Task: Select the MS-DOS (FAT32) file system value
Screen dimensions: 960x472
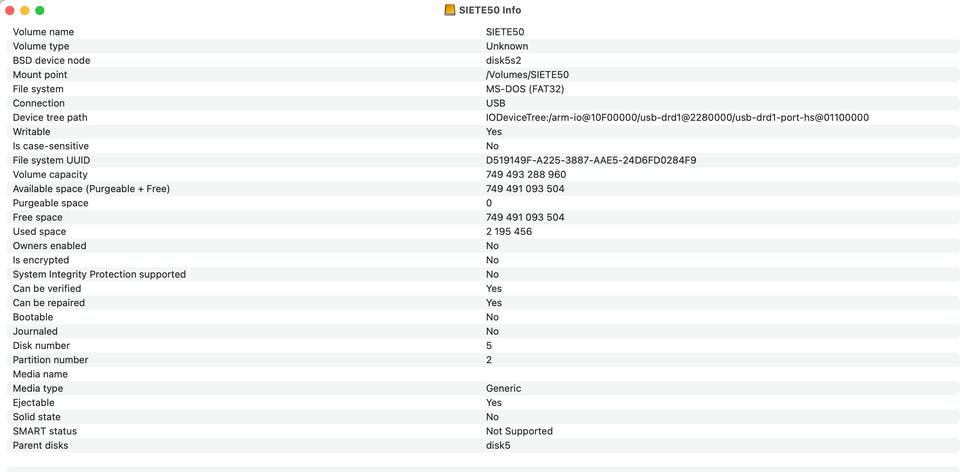Action: 525,89
